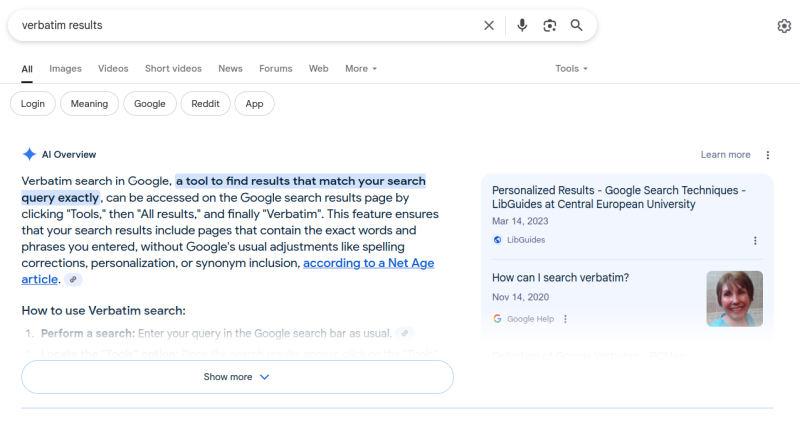Screen dimensions: 800x424
Task: Switch to the Web tab
Action: [318, 68]
